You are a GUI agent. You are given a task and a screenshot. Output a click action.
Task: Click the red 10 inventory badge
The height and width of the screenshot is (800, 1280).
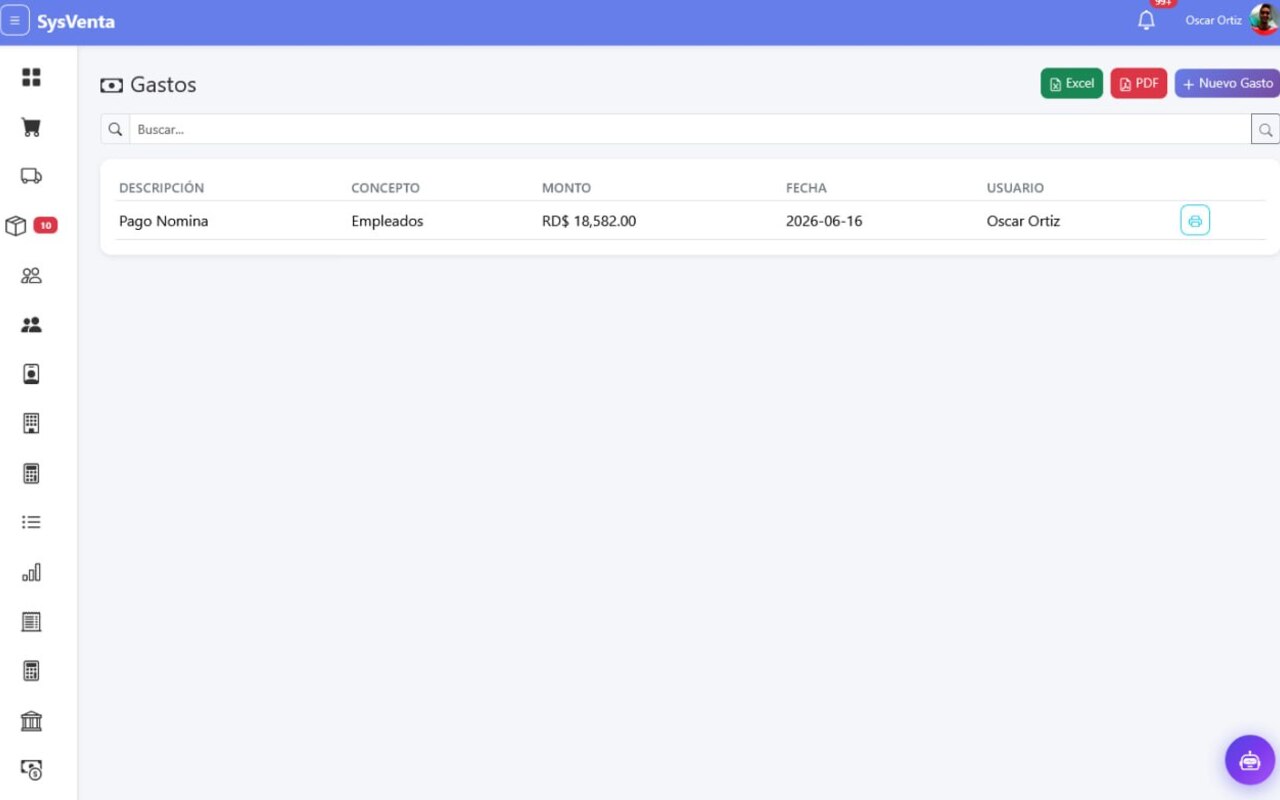click(45, 226)
